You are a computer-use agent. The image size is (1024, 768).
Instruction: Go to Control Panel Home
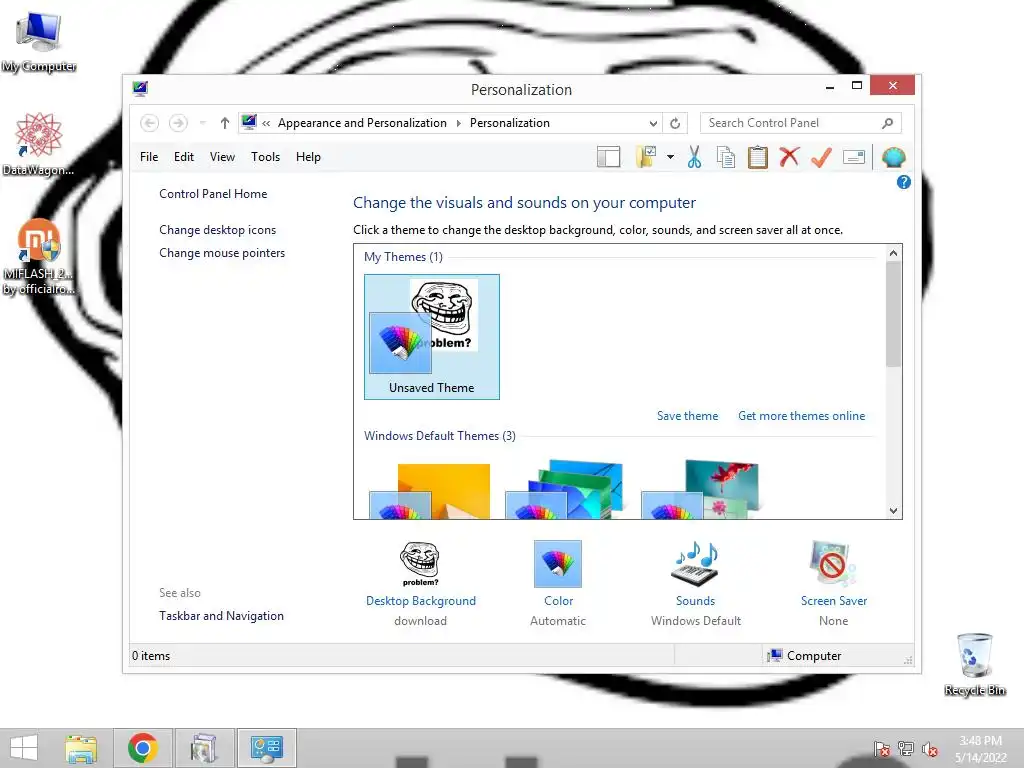pyautogui.click(x=213, y=194)
